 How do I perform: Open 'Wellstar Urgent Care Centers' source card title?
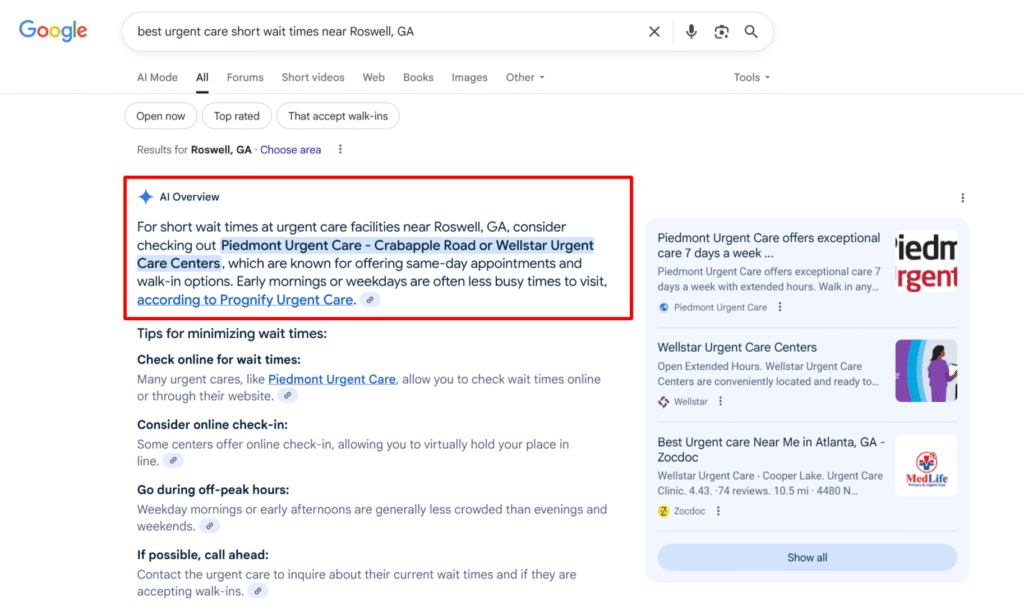pos(737,348)
